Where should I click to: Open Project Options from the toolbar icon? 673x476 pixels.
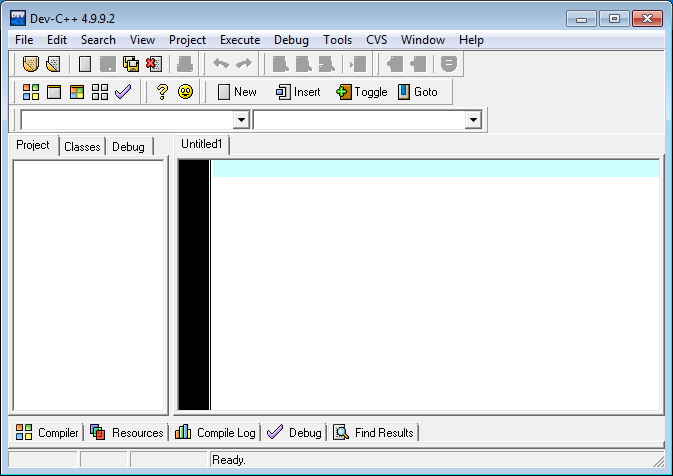tap(449, 64)
